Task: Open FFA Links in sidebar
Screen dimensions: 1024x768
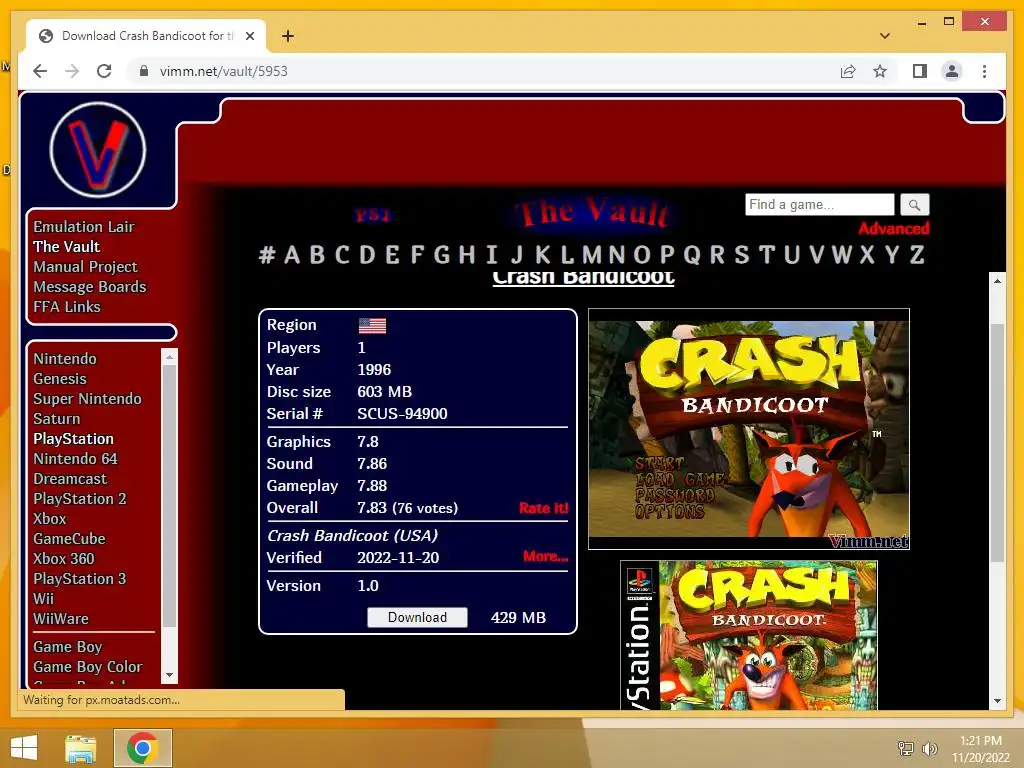Action: click(67, 306)
